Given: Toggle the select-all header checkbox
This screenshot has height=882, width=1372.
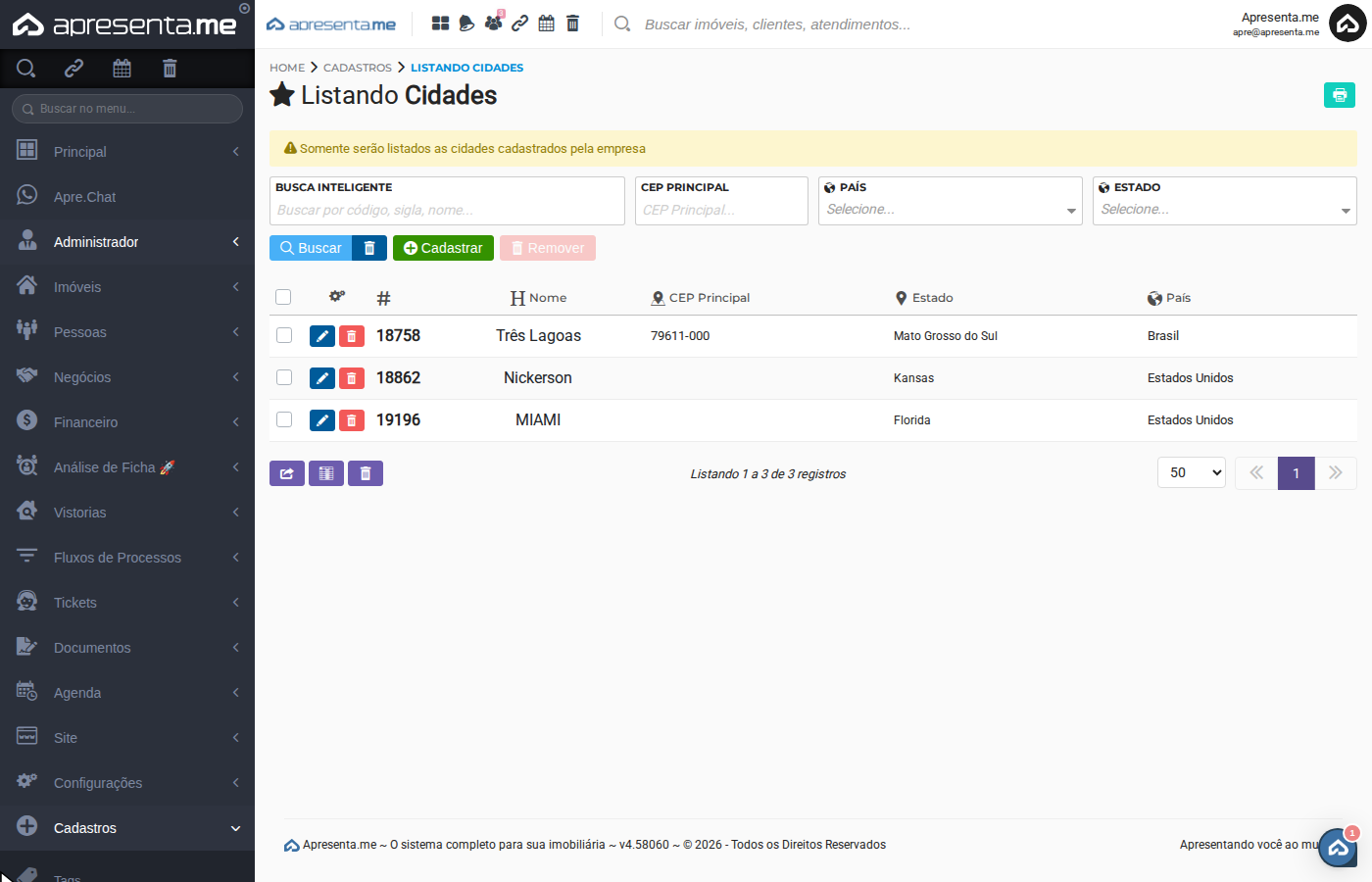Looking at the screenshot, I should pyautogui.click(x=283, y=297).
